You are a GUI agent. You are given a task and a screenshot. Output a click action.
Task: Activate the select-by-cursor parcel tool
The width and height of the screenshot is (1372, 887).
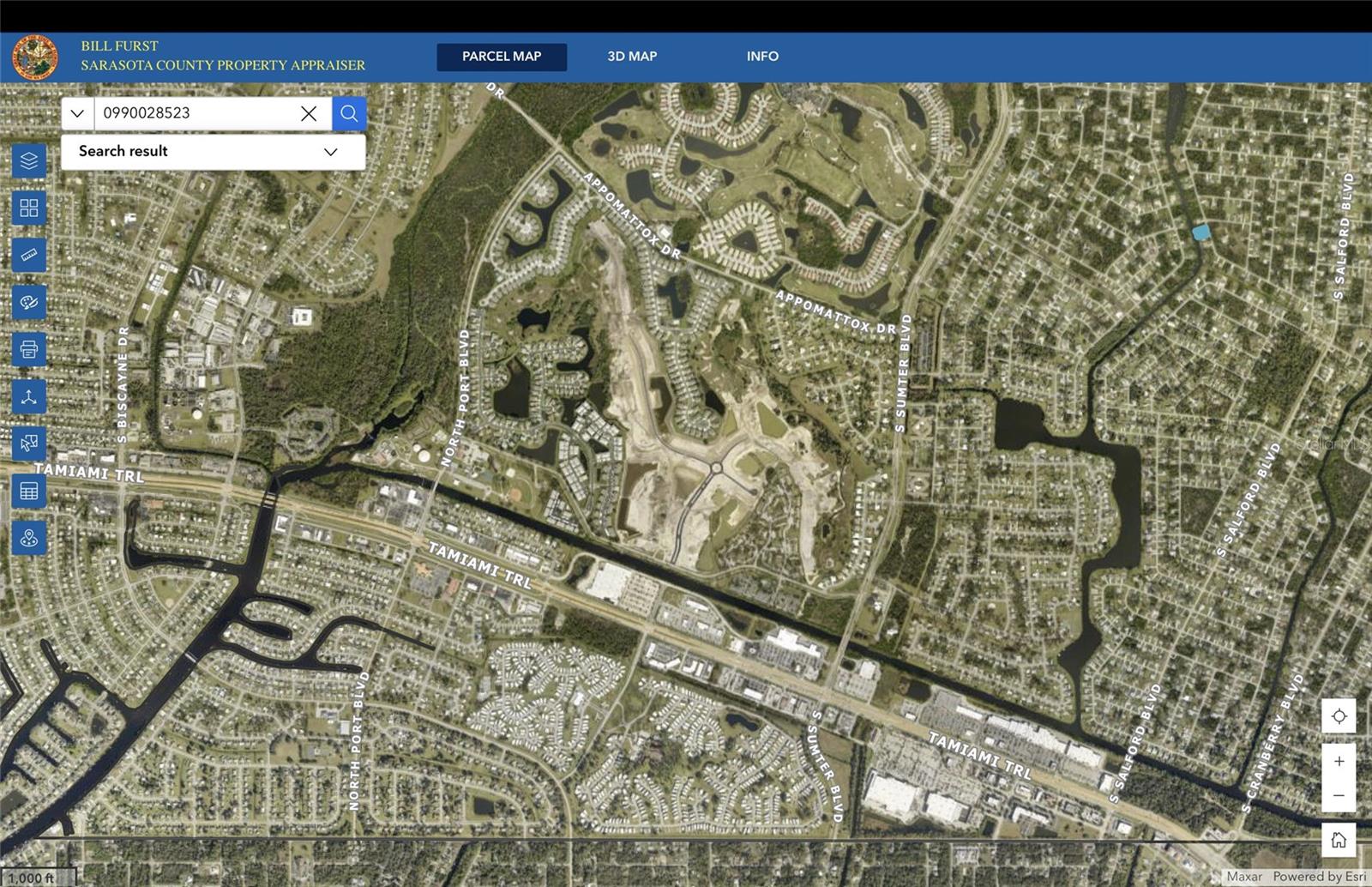tap(29, 443)
